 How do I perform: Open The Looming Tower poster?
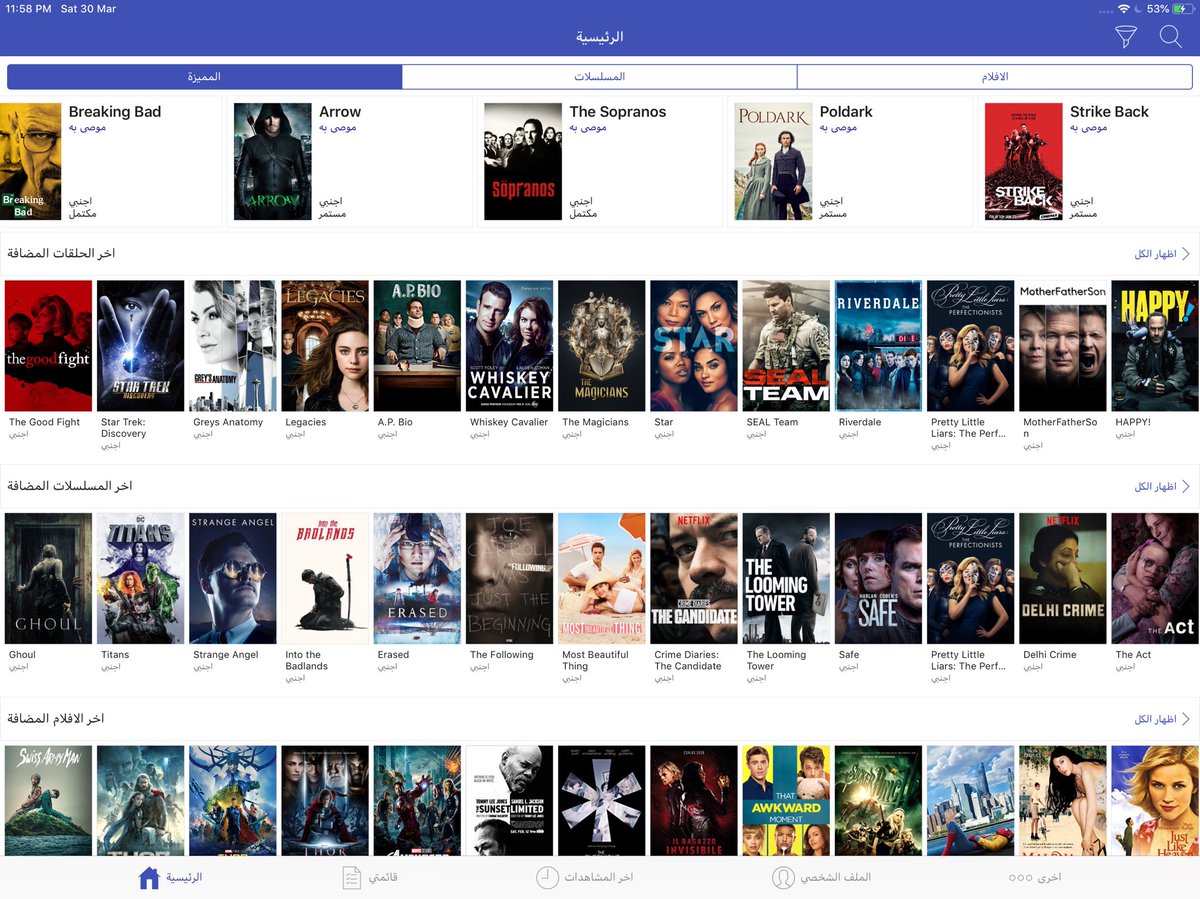786,579
